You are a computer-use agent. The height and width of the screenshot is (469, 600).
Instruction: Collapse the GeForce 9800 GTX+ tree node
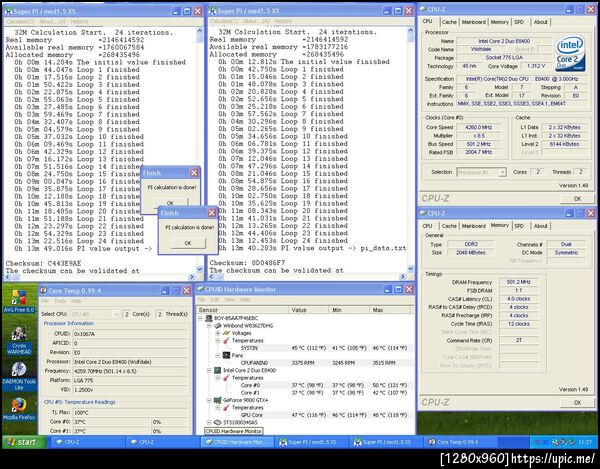click(x=209, y=400)
